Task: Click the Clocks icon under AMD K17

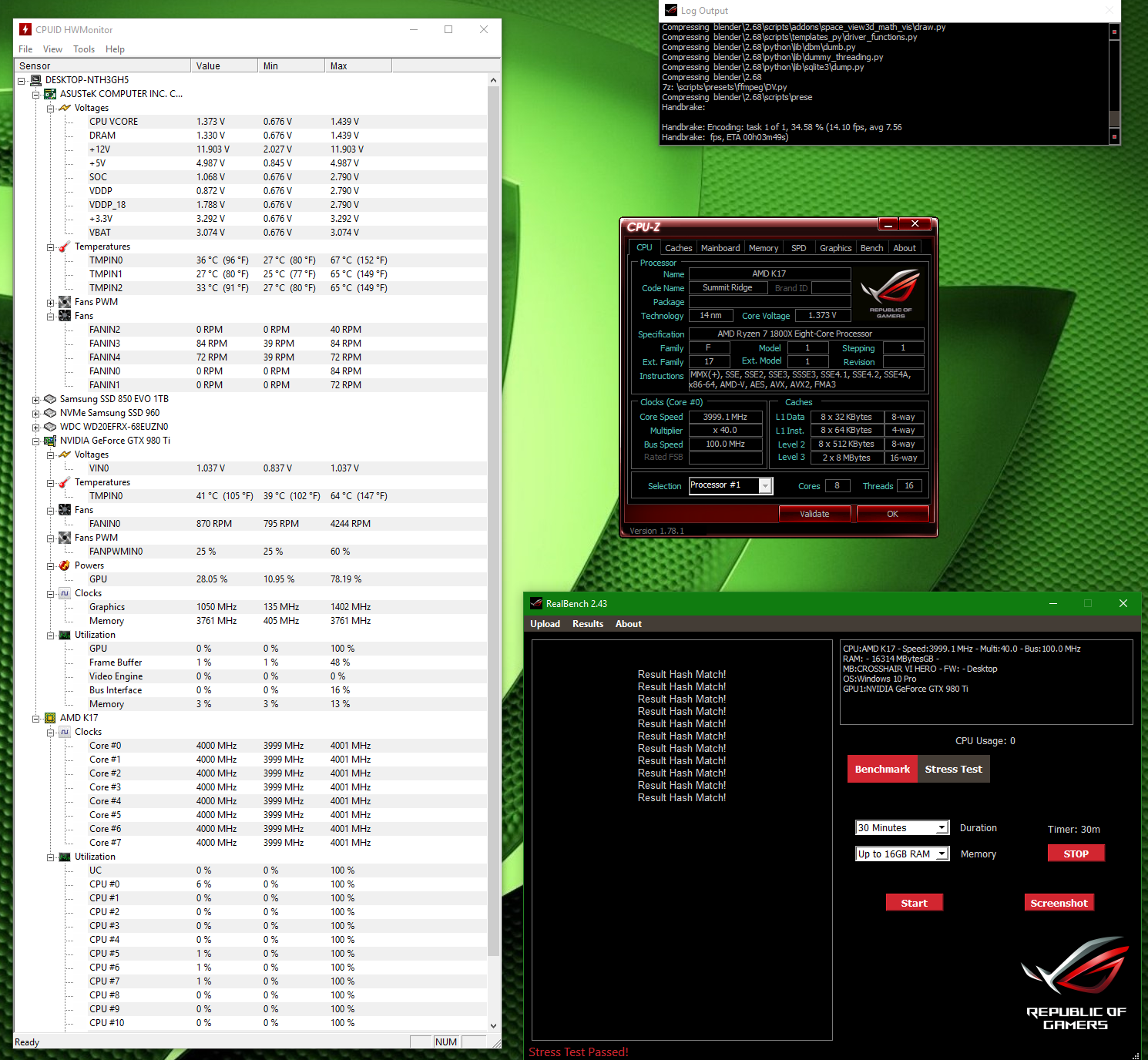Action: click(x=65, y=732)
